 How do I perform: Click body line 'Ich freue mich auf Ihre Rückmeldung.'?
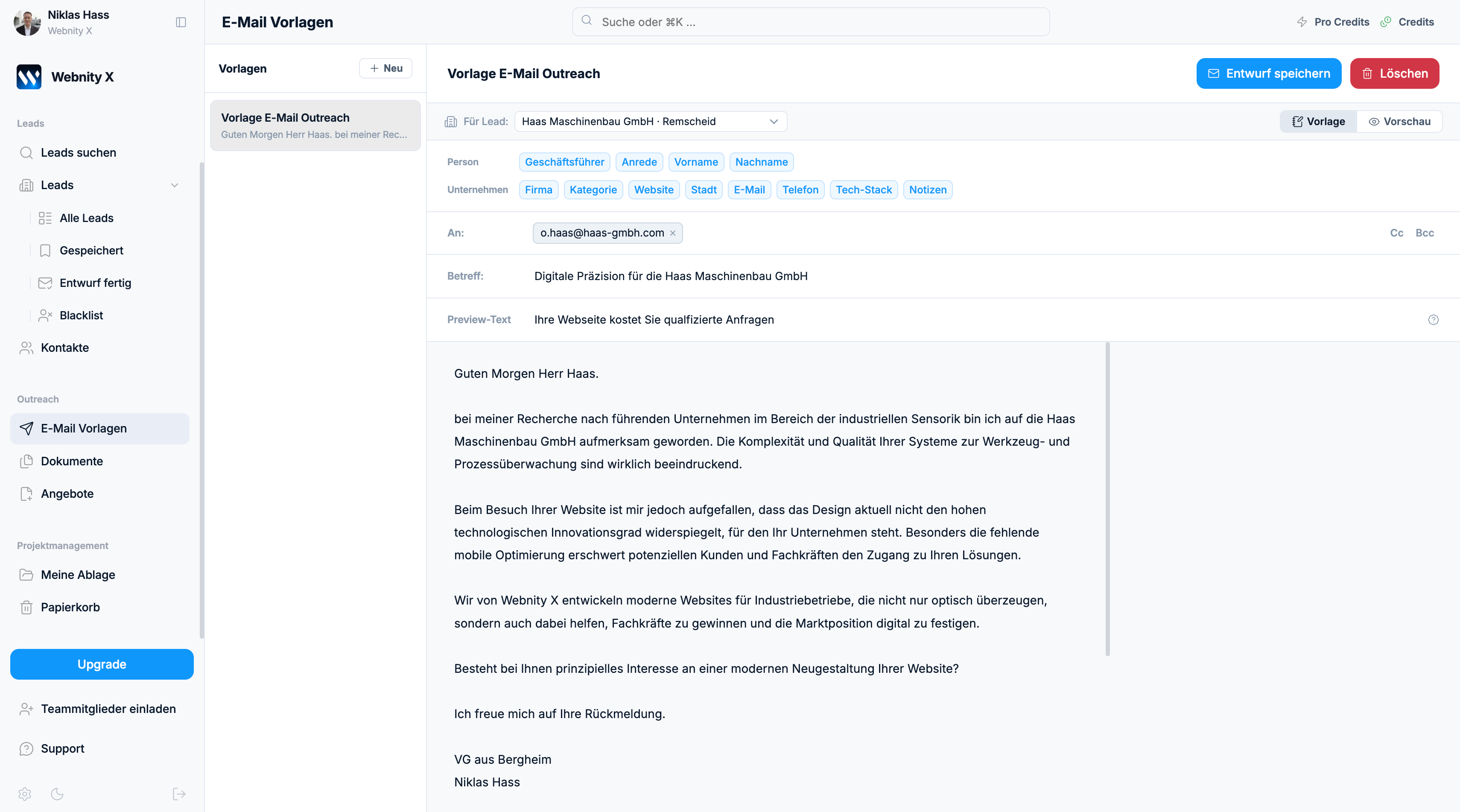click(559, 713)
